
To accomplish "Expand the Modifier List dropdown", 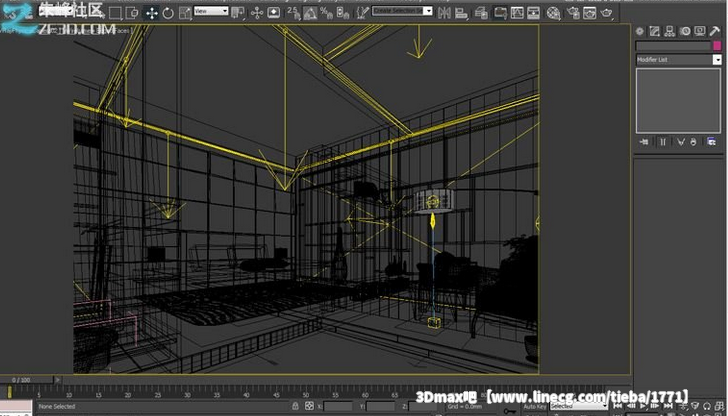I will coord(678,60).
